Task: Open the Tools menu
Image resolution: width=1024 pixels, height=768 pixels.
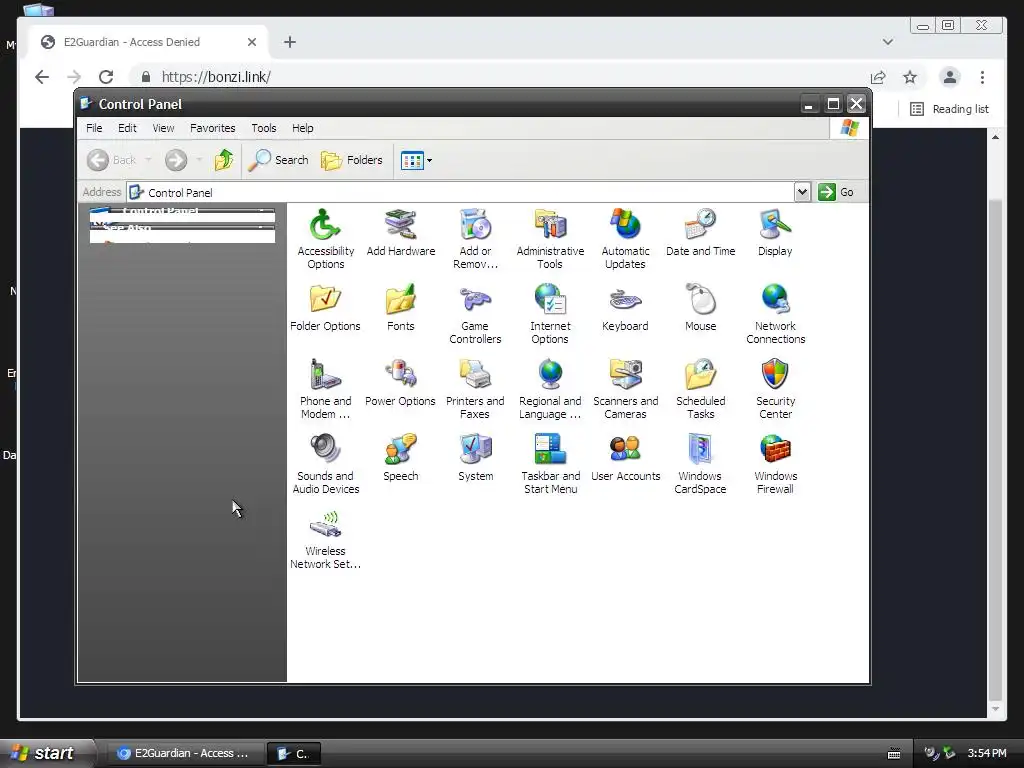Action: pyautogui.click(x=264, y=128)
